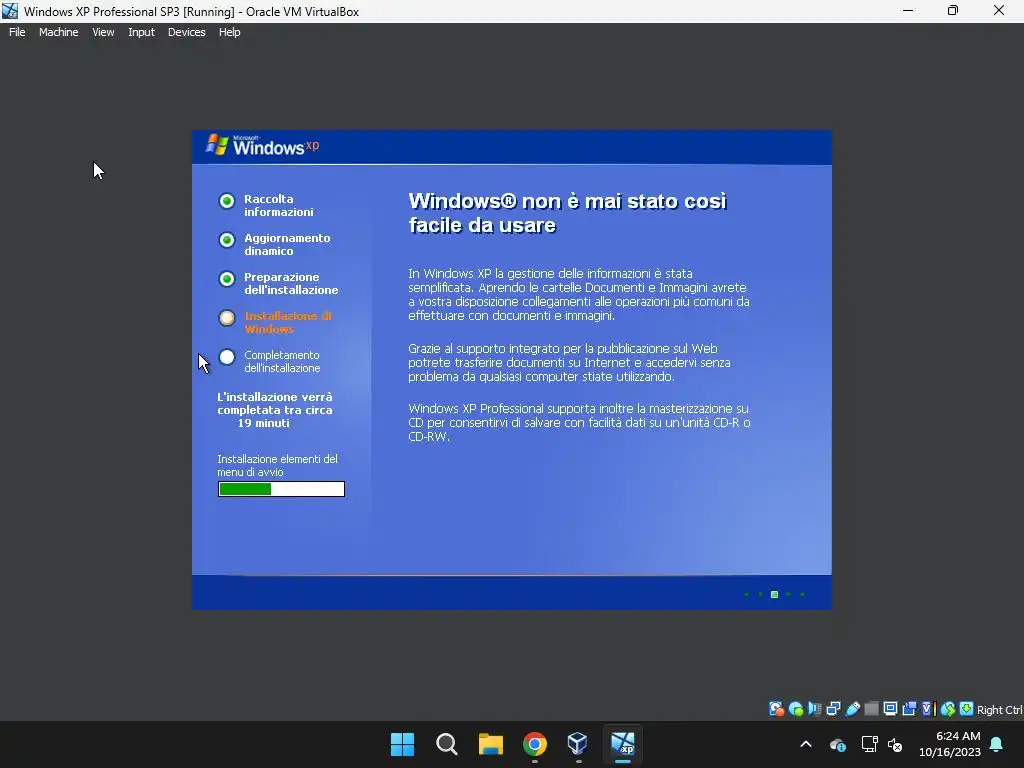
Task: Open the File menu
Action: click(x=17, y=32)
